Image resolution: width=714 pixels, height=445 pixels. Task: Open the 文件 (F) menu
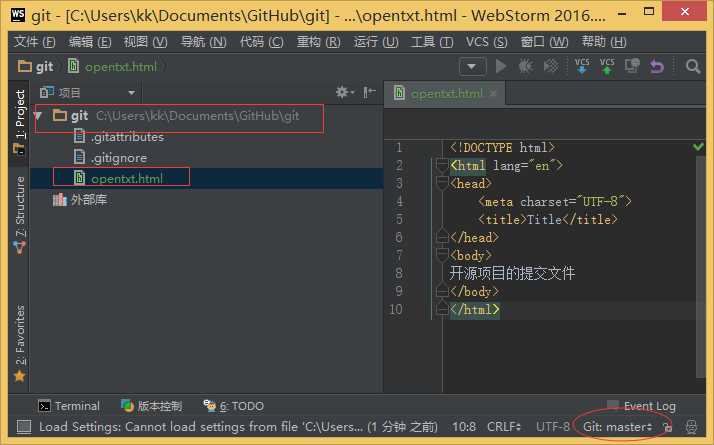35,42
